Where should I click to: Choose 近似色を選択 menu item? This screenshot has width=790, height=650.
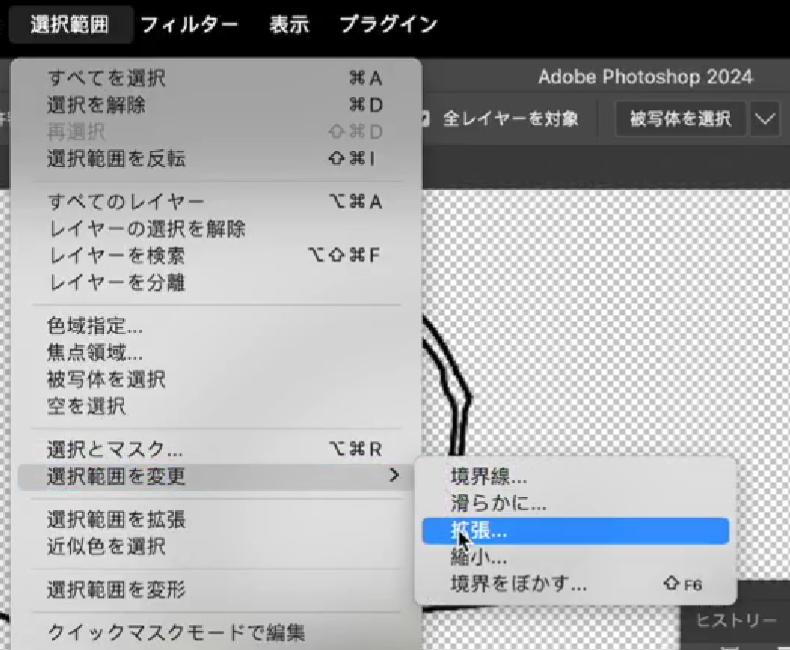[x=217, y=546]
